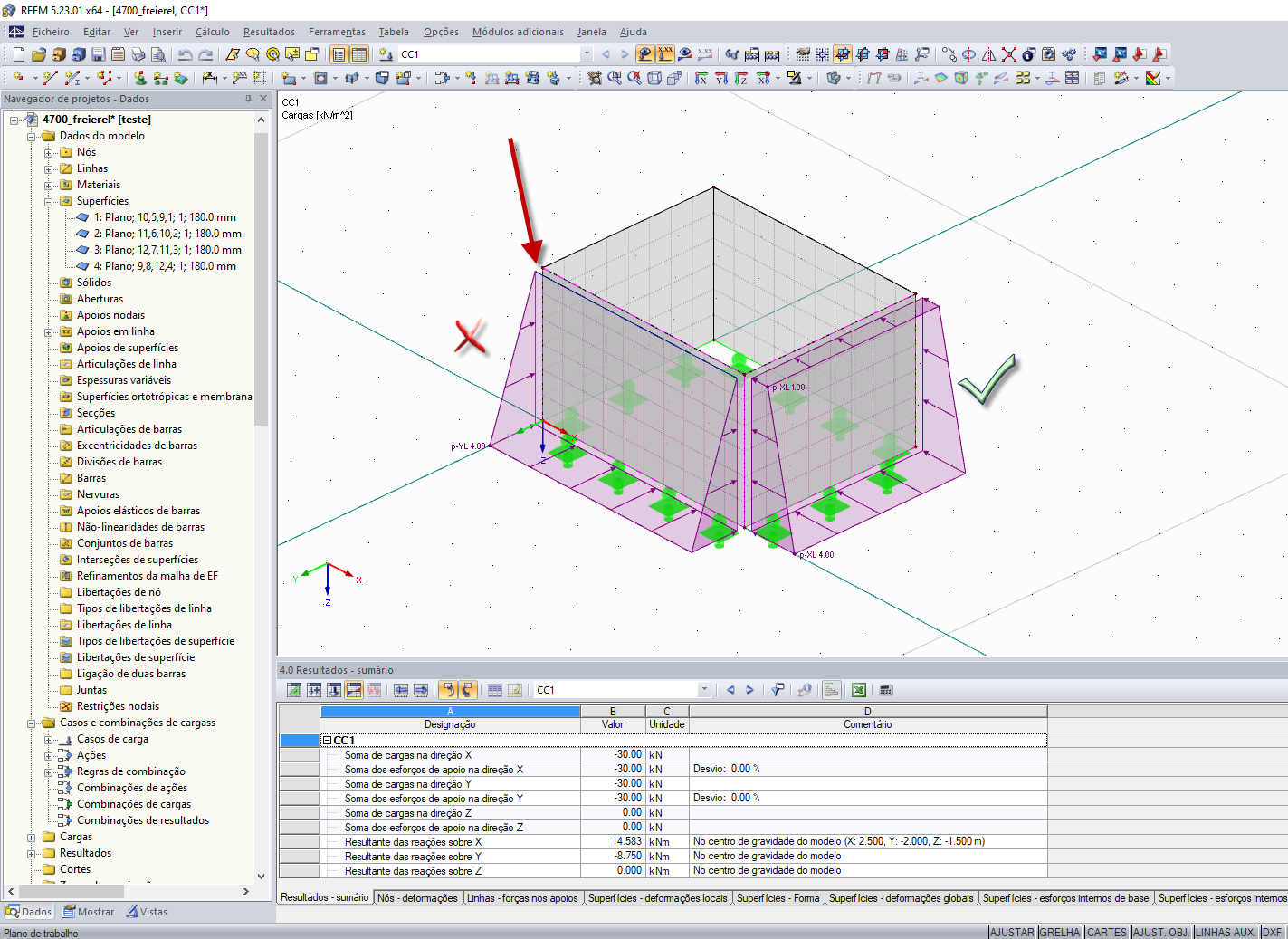The height and width of the screenshot is (939, 1288).
Task: Click the Mostrar navigator tab button
Action: click(x=88, y=912)
